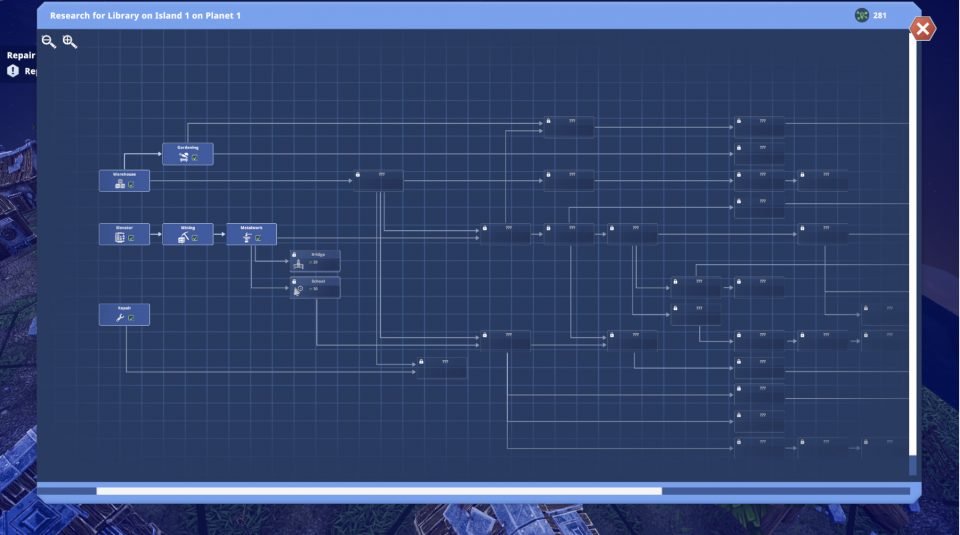
Task: Select the locked School research node
Action: tap(315, 288)
